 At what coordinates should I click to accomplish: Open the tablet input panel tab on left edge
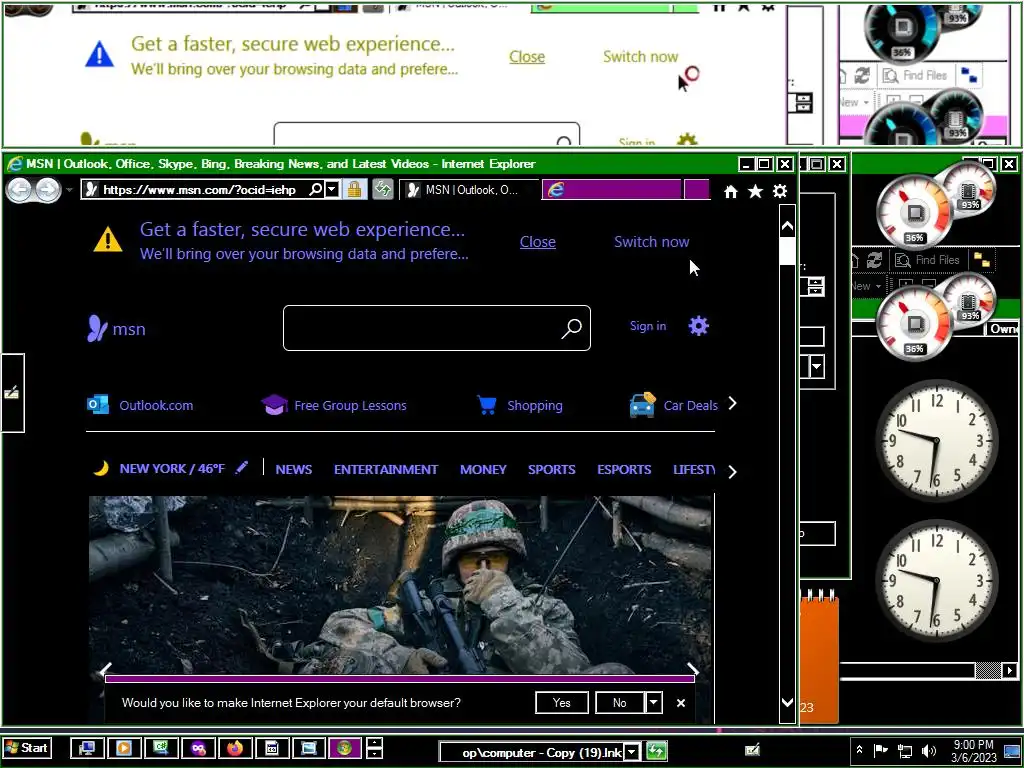tap(12, 392)
